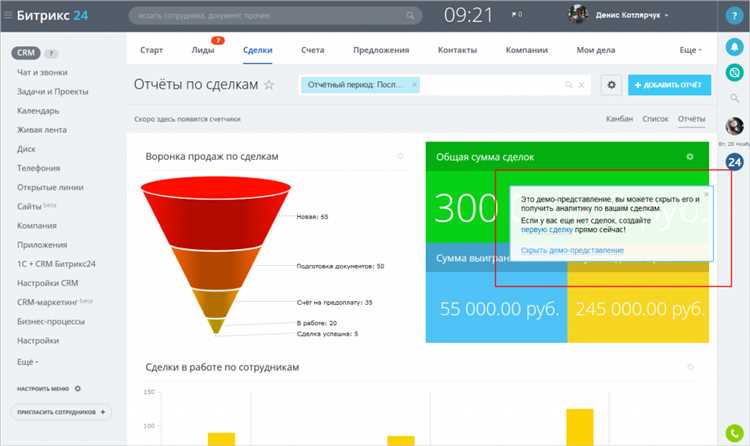Screen dimensions: 750x446
Task: Expand the Еще dropdown in the top tabs
Action: [690, 50]
